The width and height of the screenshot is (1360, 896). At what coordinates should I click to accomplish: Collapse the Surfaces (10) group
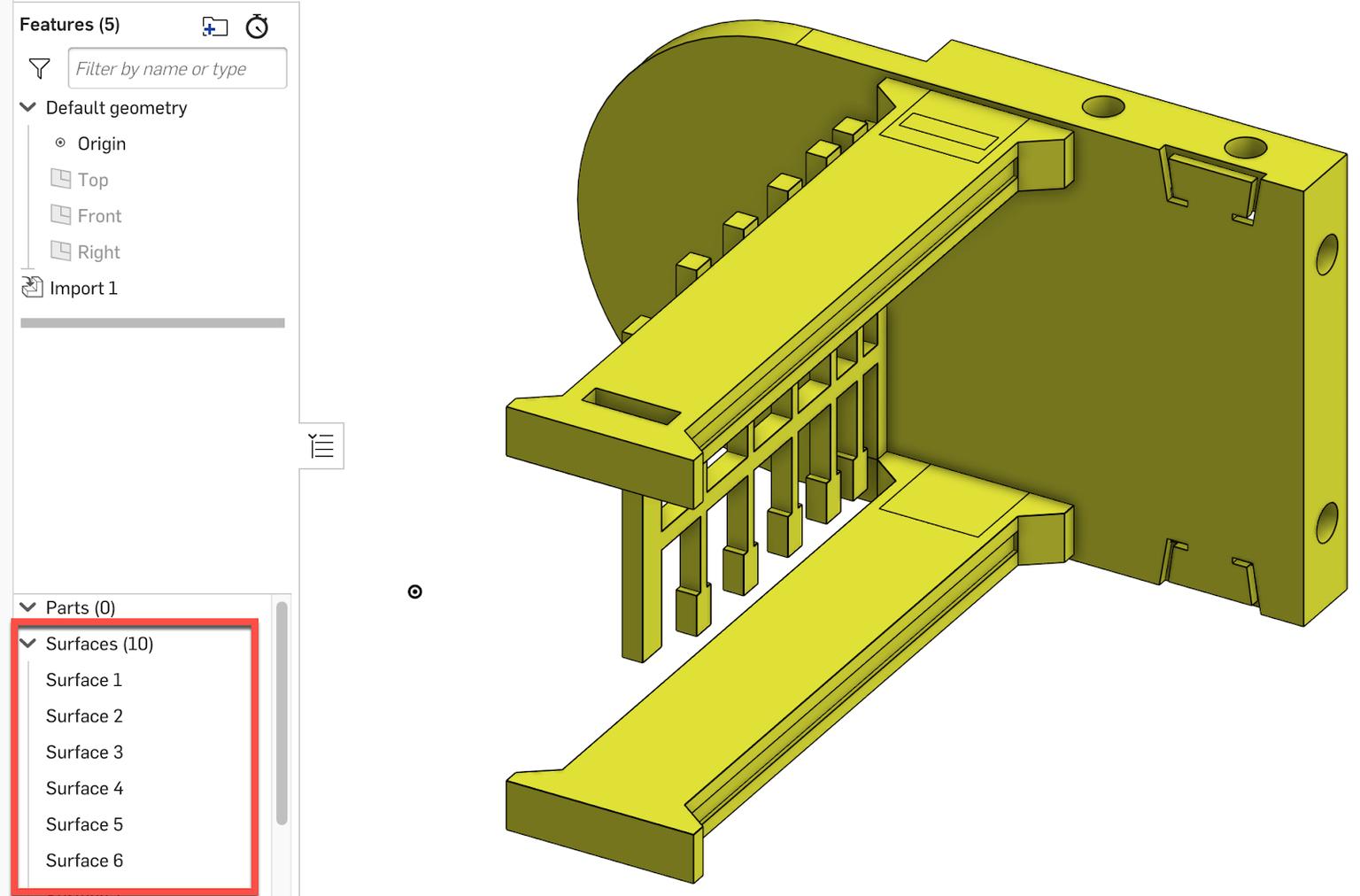(27, 644)
